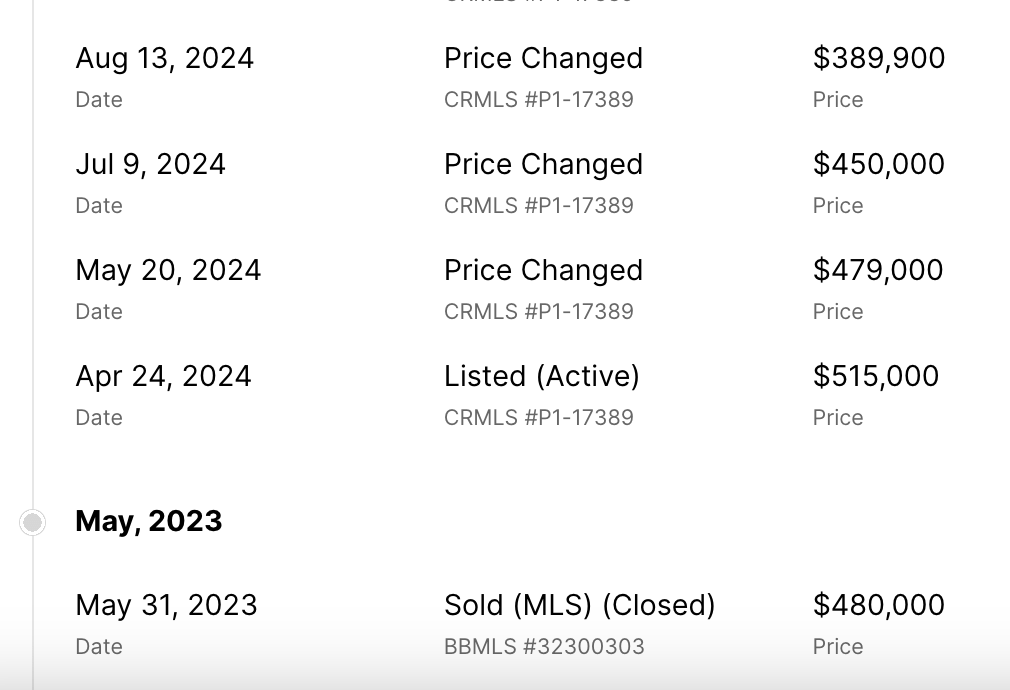The height and width of the screenshot is (690, 1010).
Task: Click the $389,900 price value
Action: (x=879, y=58)
